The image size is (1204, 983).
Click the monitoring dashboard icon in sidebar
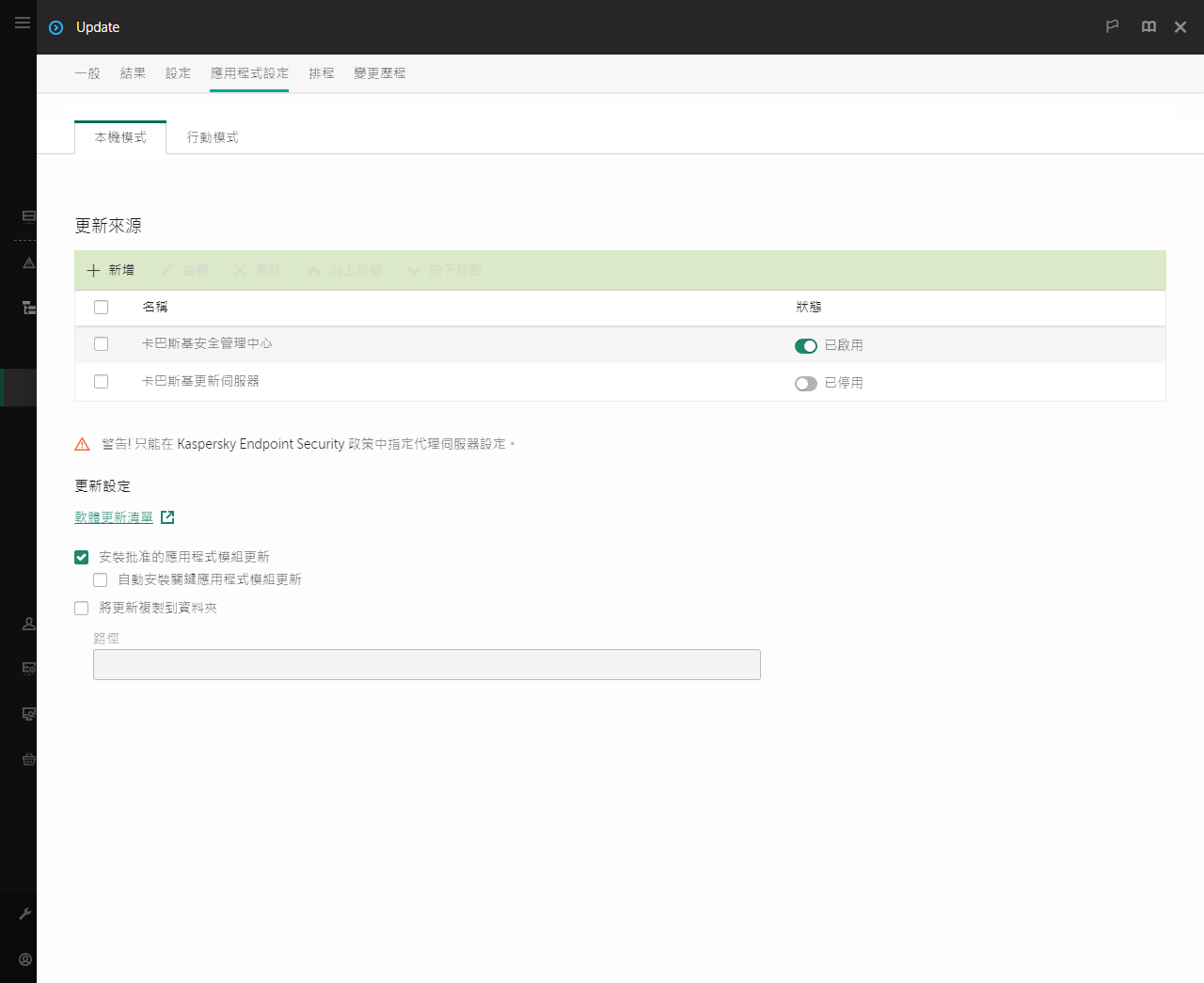pyautogui.click(x=28, y=216)
